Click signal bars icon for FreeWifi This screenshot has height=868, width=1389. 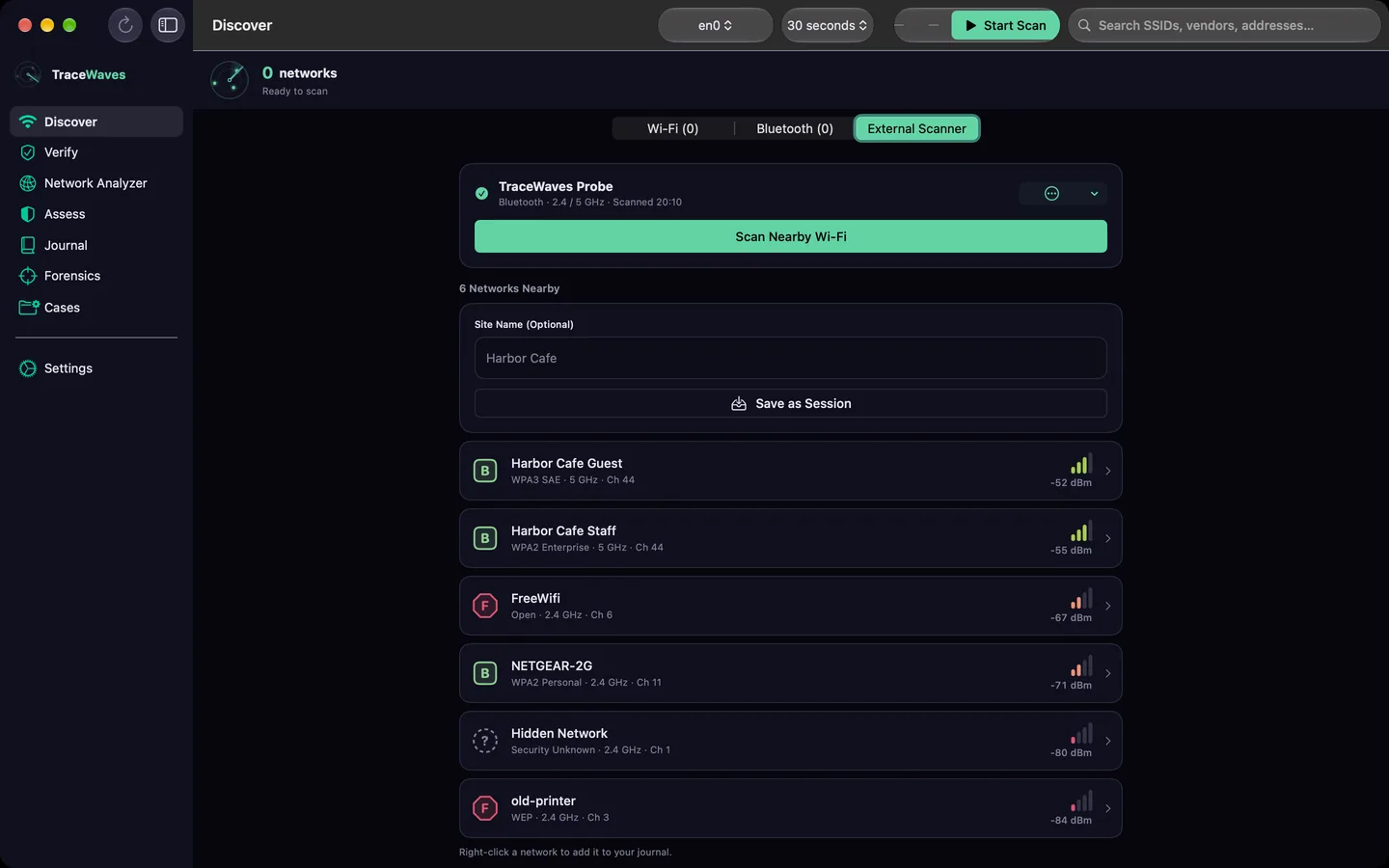(1080, 599)
